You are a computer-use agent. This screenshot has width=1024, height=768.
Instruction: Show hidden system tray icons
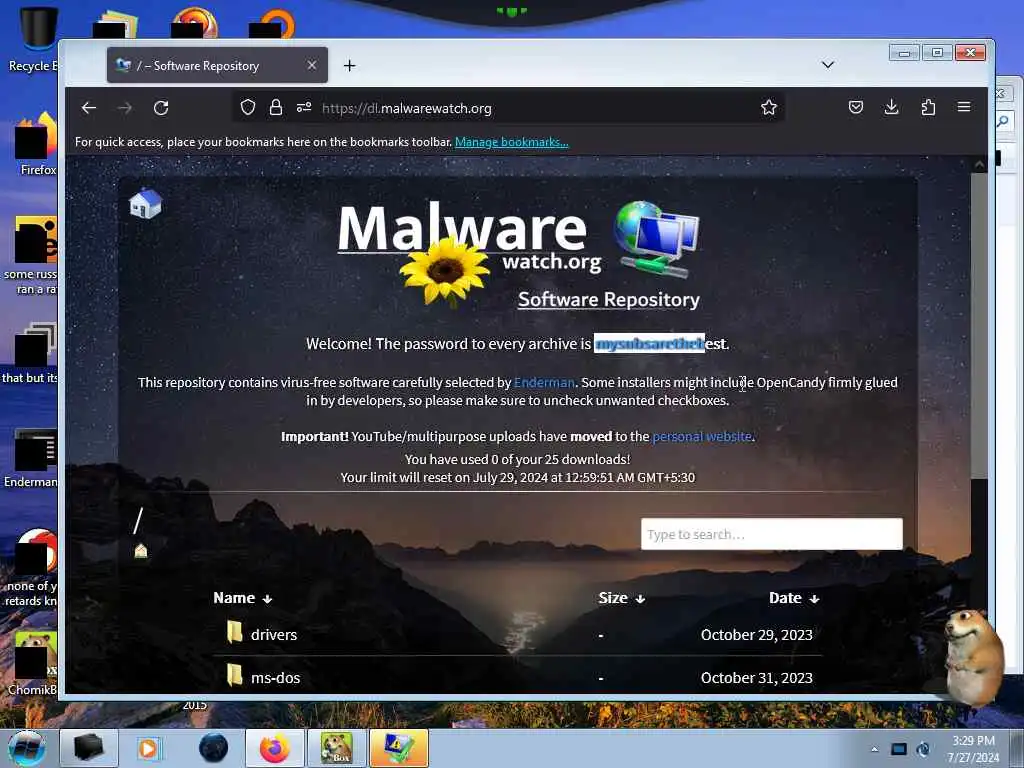874,749
